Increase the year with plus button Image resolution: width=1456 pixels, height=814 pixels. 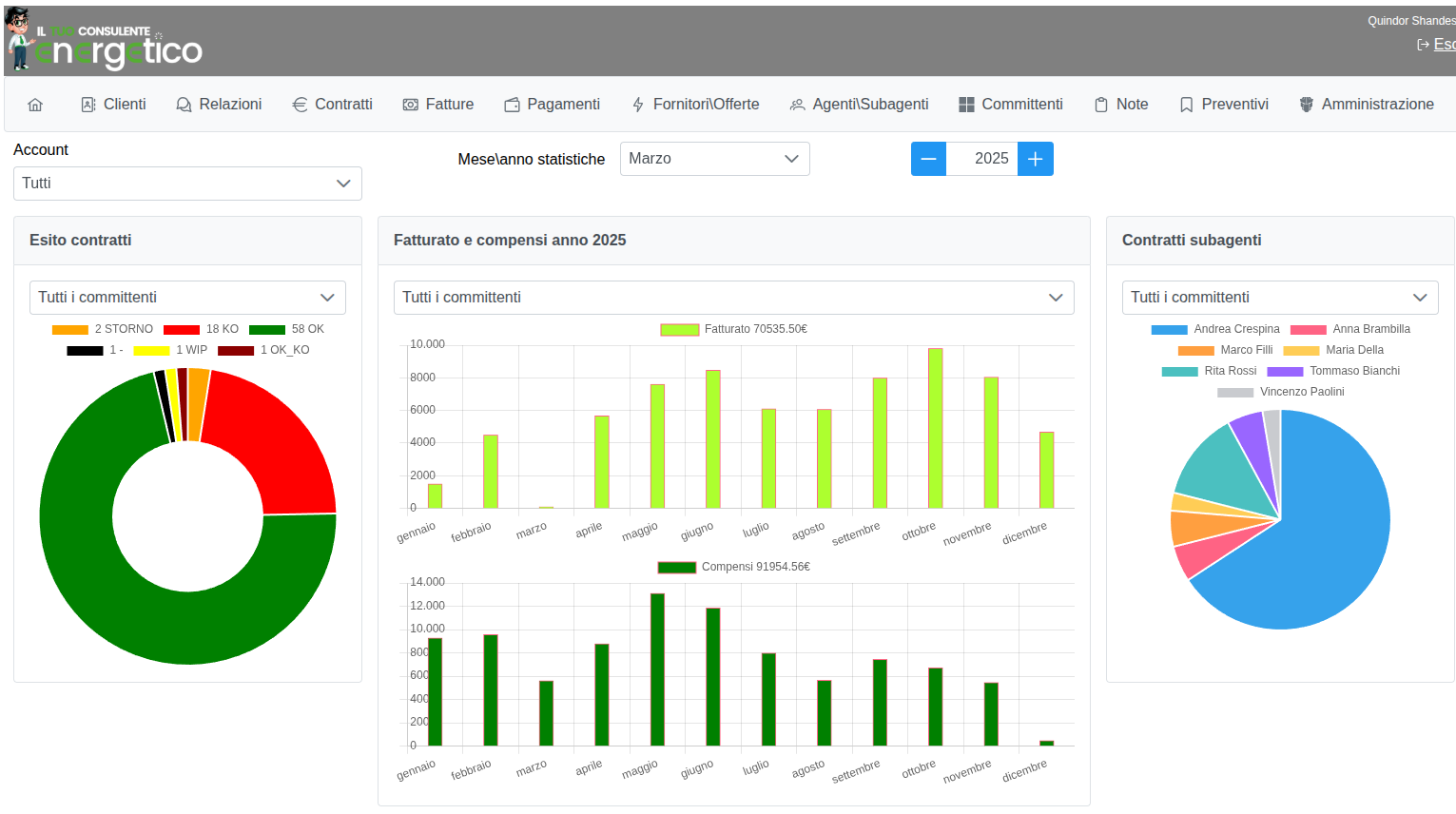pyautogui.click(x=1036, y=159)
